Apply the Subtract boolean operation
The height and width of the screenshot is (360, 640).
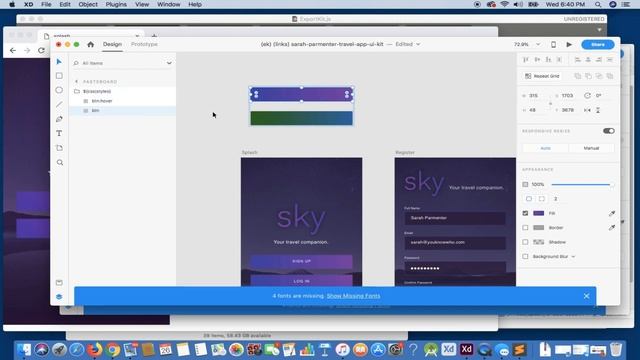click(x=588, y=76)
